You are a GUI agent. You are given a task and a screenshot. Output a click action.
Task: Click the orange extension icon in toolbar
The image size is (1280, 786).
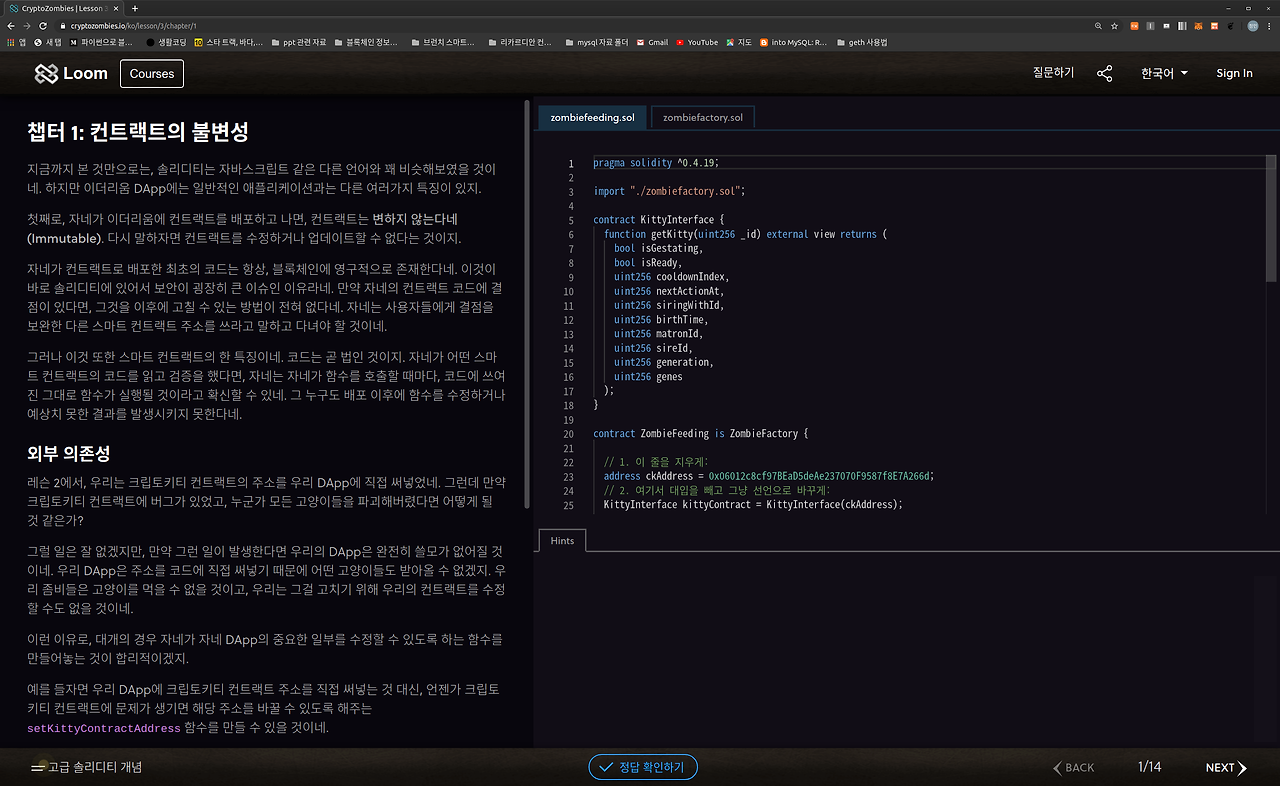(x=1134, y=26)
